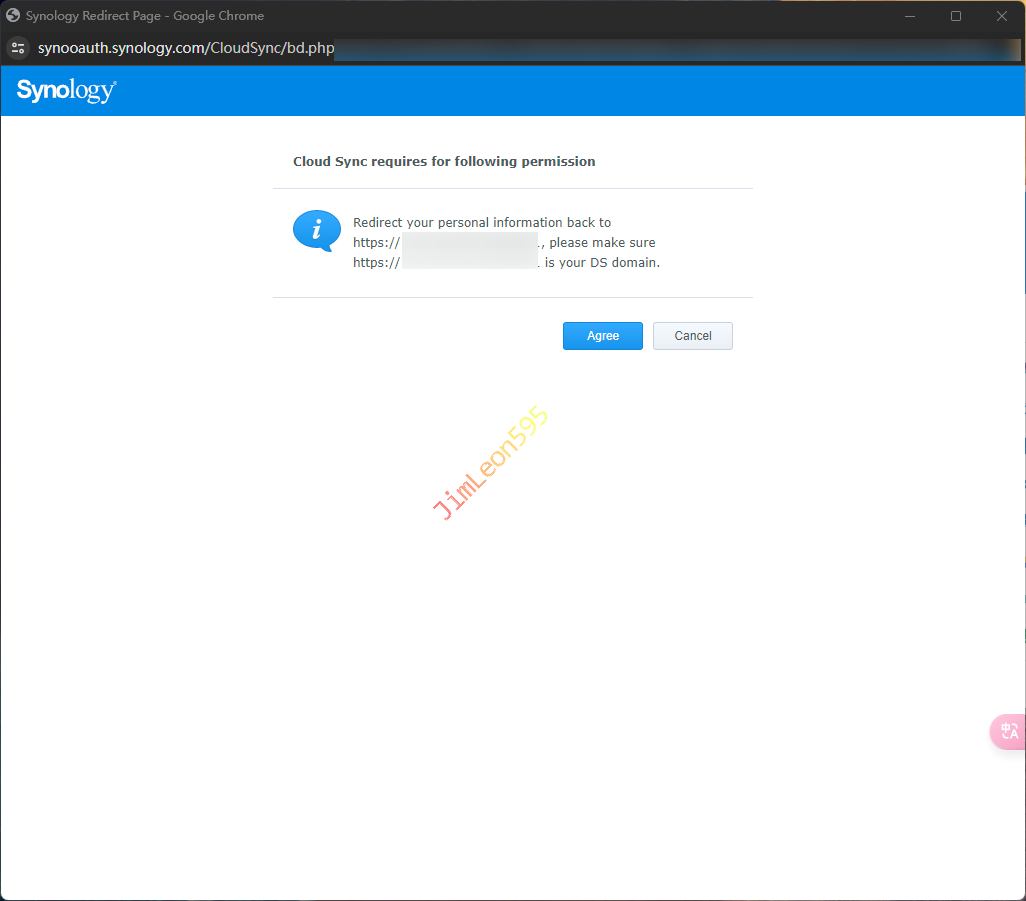The image size is (1026, 901).
Task: Click the Agree button
Action: pyautogui.click(x=602, y=336)
